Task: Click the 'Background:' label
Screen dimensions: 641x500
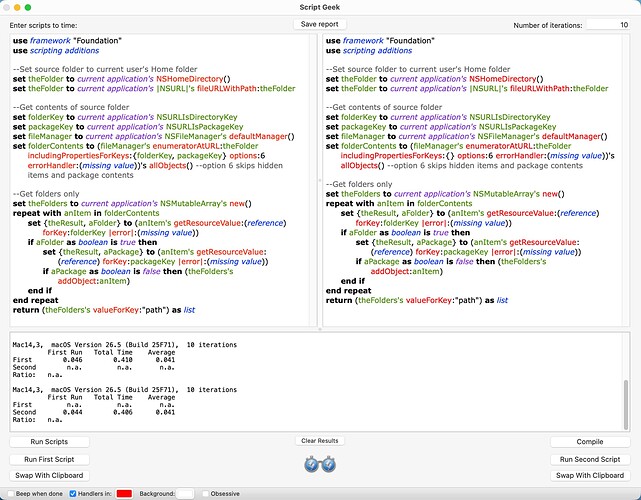Action: pos(157,494)
